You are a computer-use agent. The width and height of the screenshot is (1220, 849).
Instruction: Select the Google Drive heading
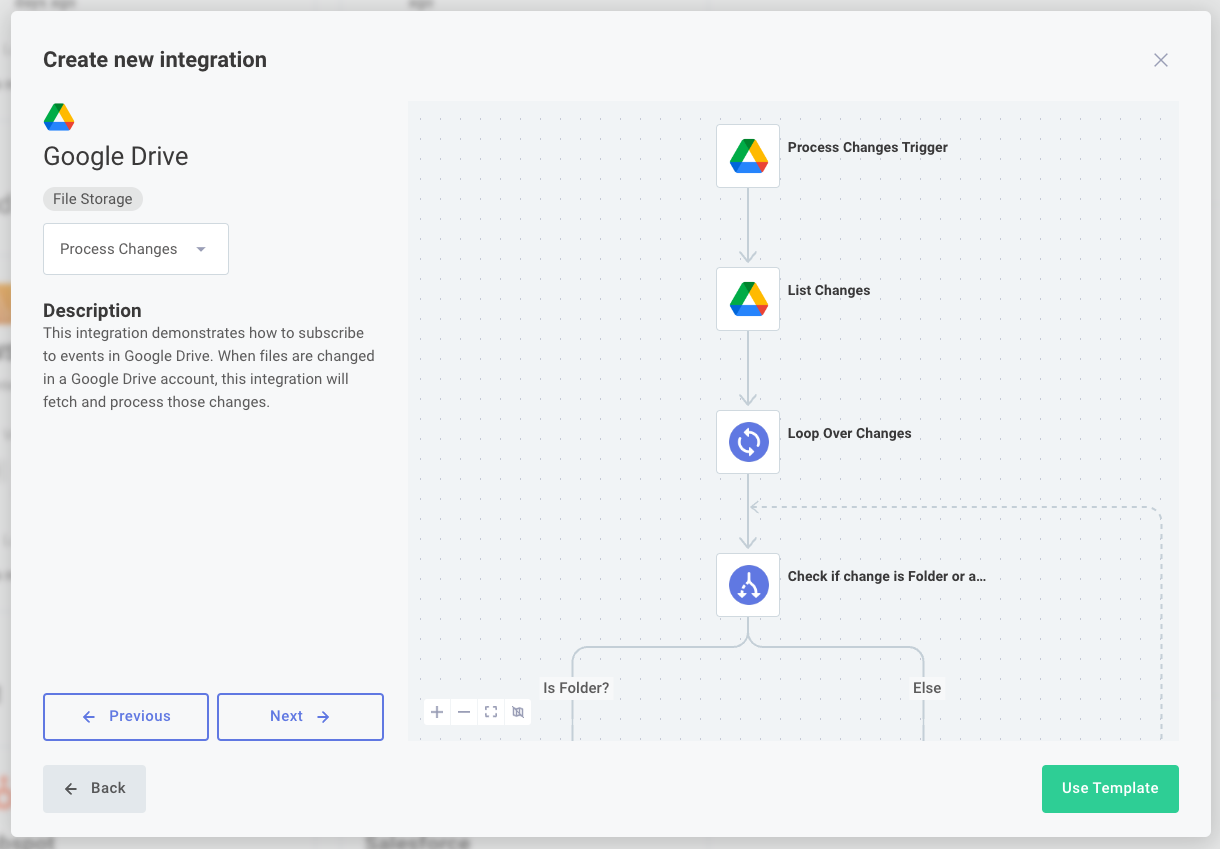tap(115, 156)
